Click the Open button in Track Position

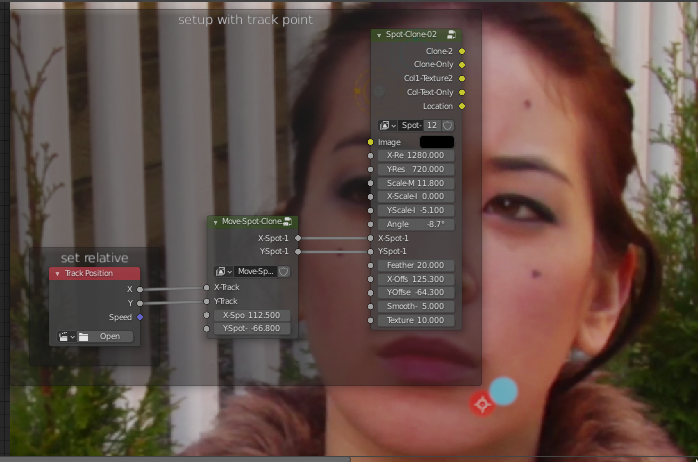click(110, 337)
